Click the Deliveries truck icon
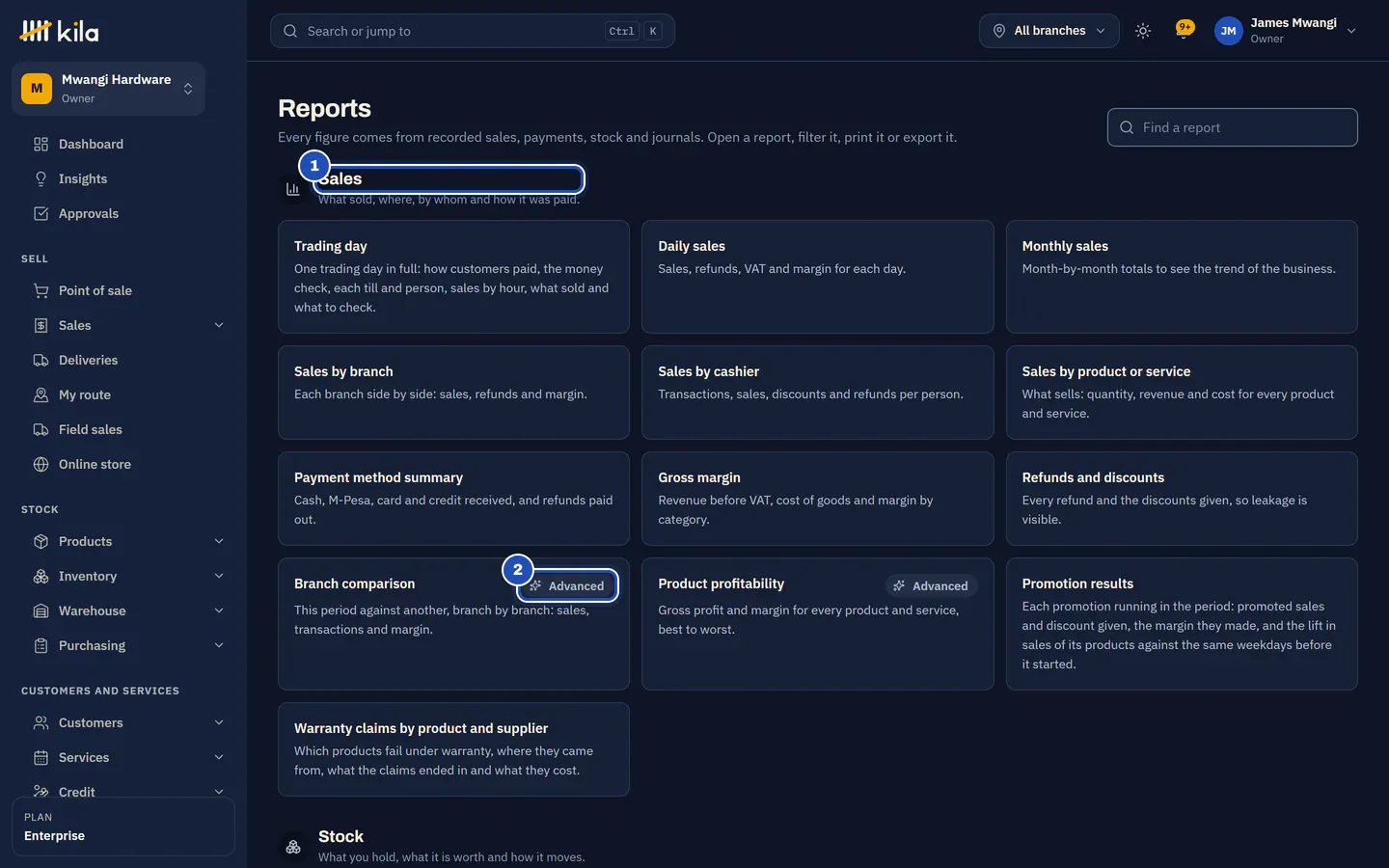 click(x=41, y=361)
